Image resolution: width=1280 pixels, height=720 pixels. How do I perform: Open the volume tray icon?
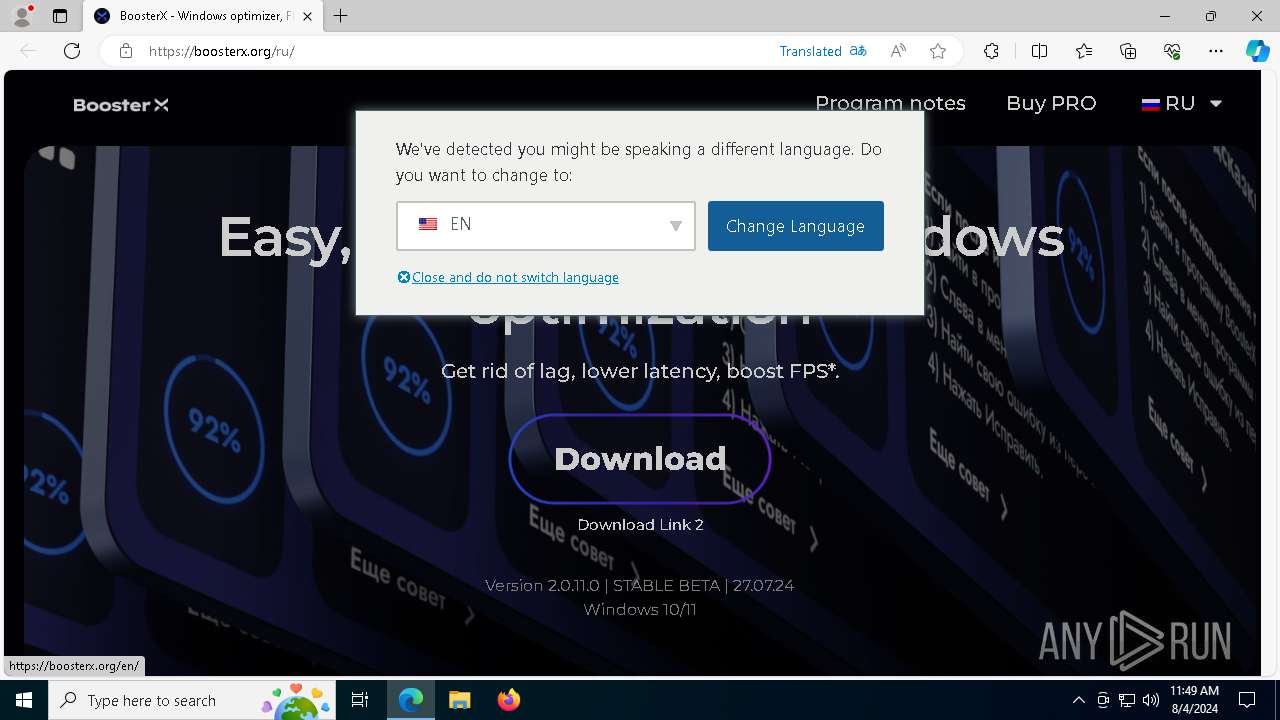[x=1151, y=700]
